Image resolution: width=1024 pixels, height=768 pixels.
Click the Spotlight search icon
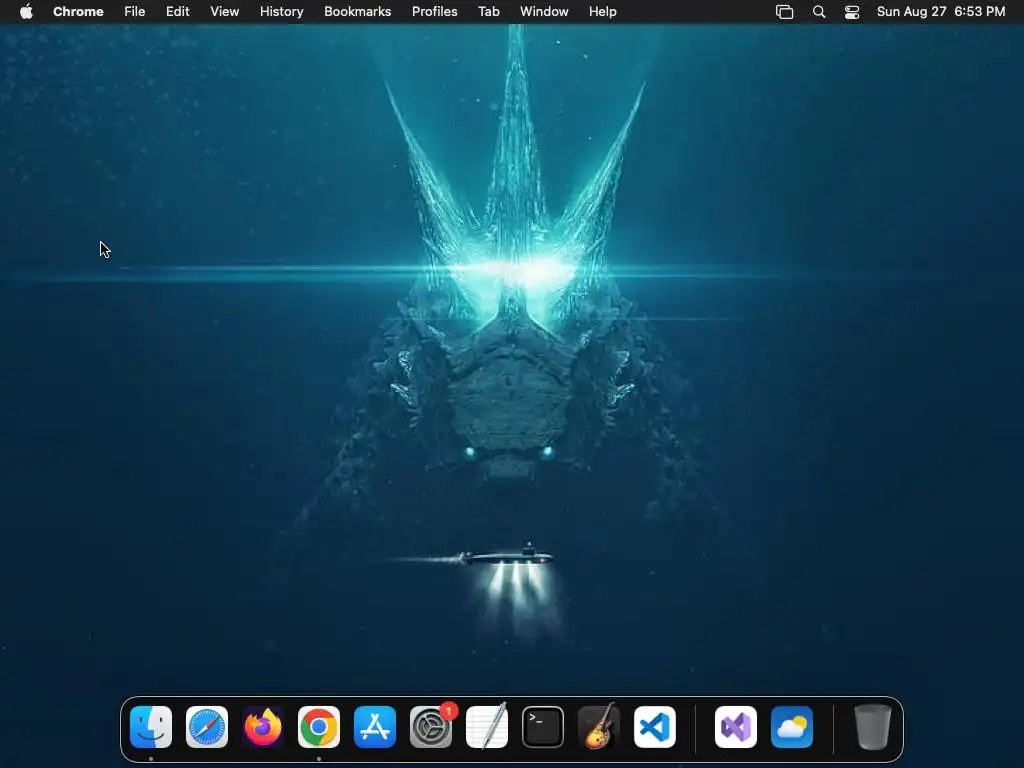[x=819, y=12]
